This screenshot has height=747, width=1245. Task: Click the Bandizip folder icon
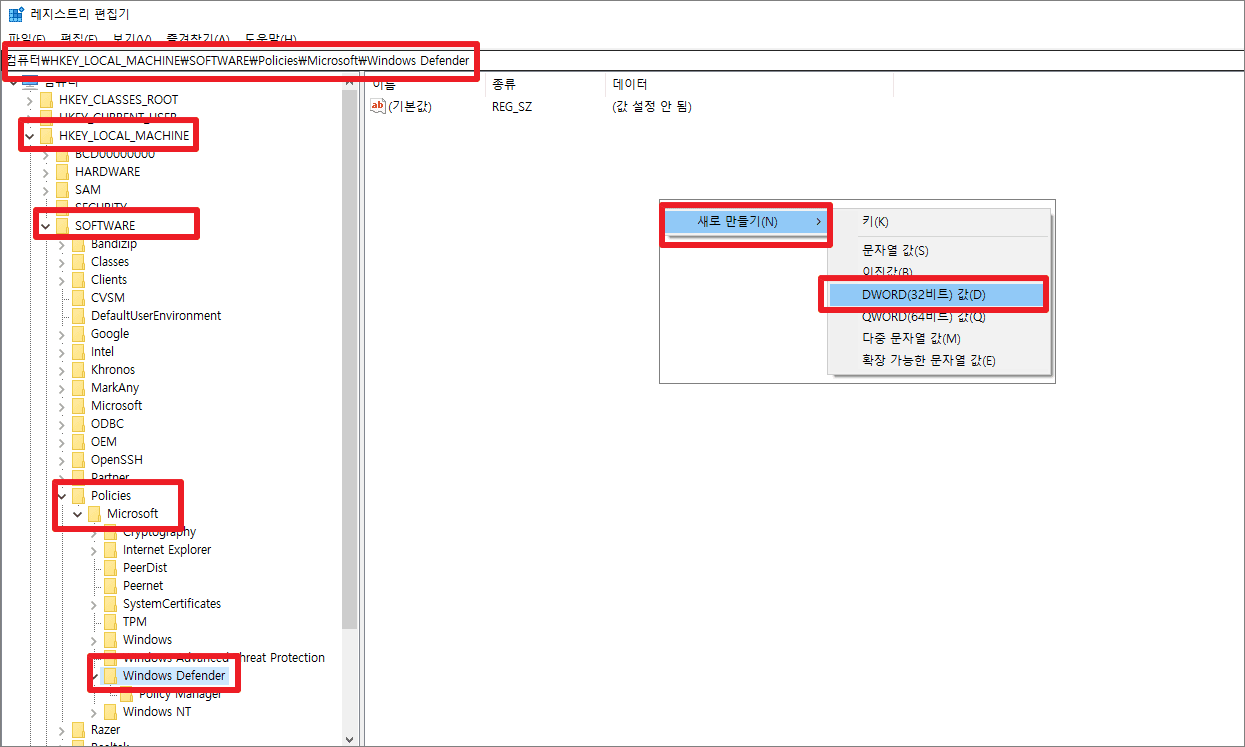(79, 244)
